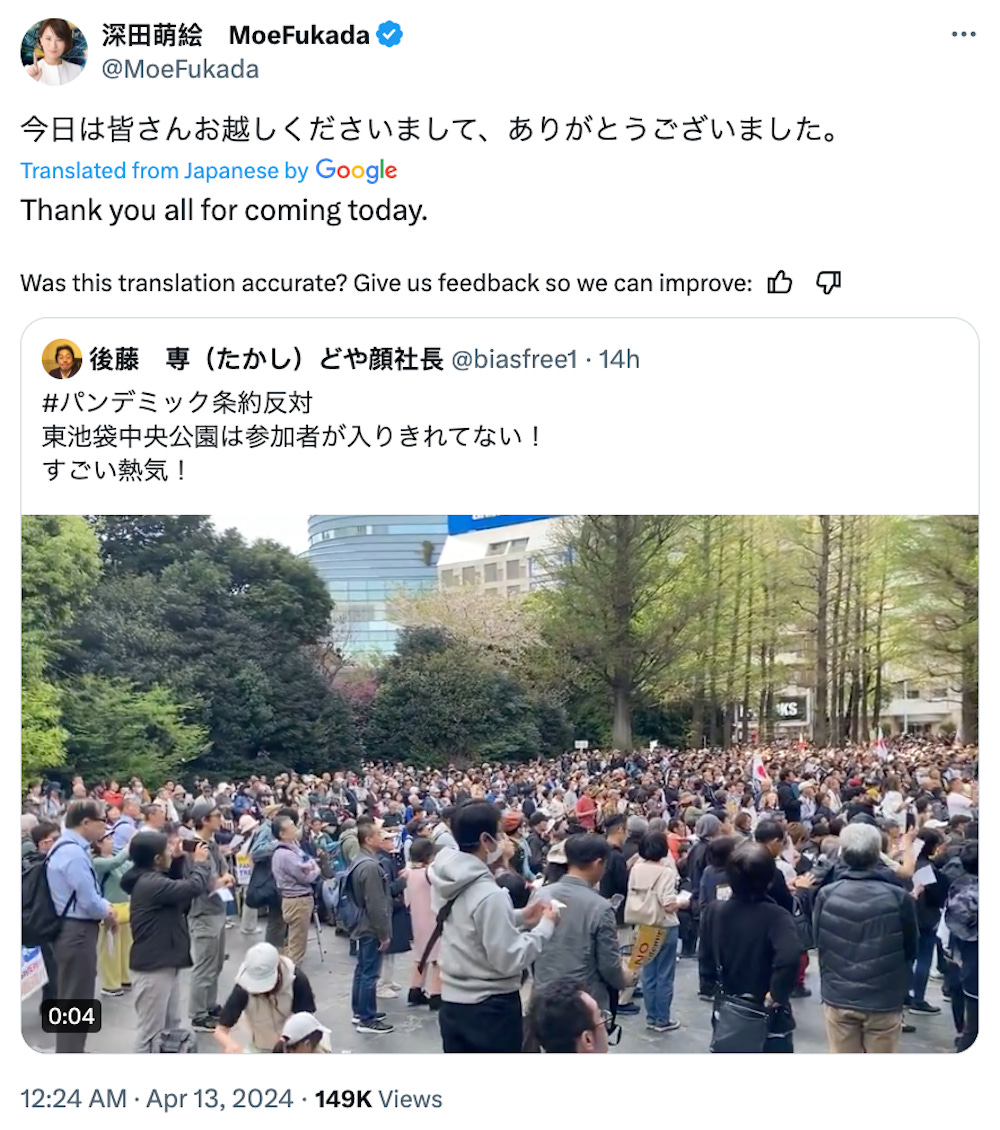Click the 149K Views count
The height and width of the screenshot is (1130, 1000).
(x=378, y=1098)
